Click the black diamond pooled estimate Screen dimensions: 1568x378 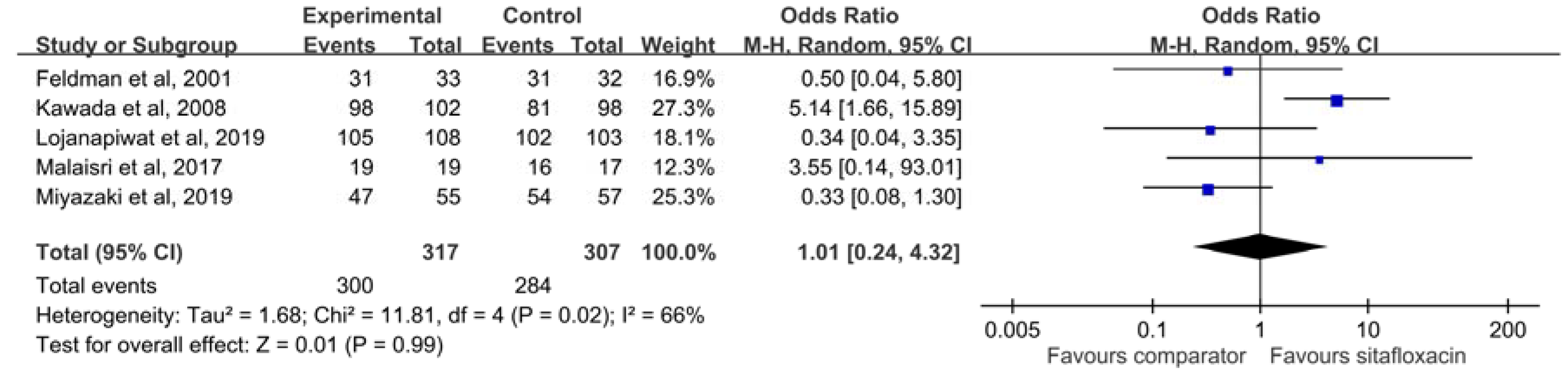1260,247
